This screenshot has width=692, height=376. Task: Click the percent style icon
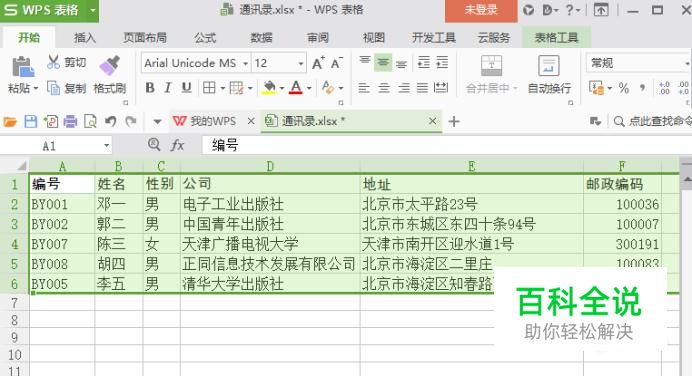[x=624, y=88]
